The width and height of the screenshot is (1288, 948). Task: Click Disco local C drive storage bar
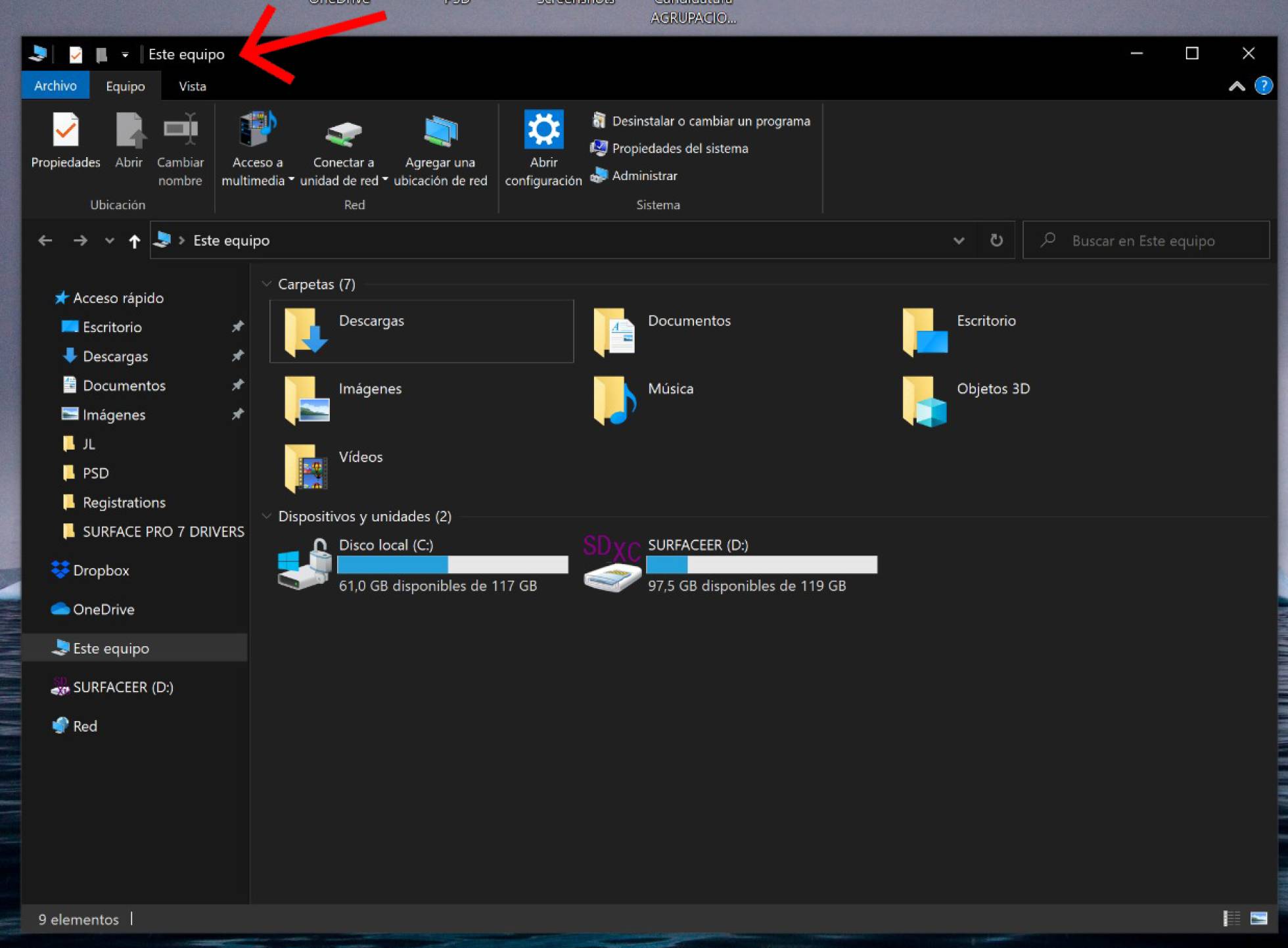[x=453, y=566]
